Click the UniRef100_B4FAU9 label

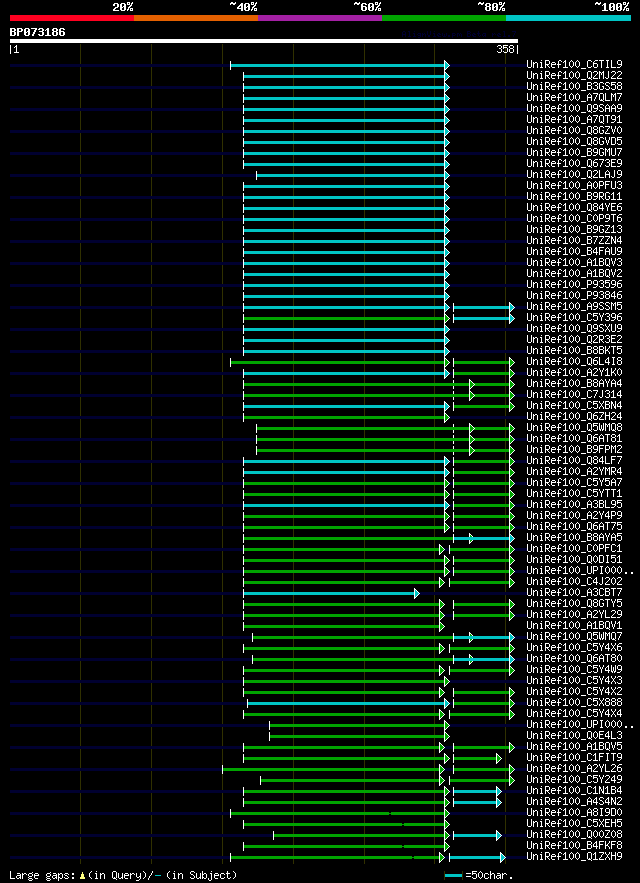click(x=574, y=252)
